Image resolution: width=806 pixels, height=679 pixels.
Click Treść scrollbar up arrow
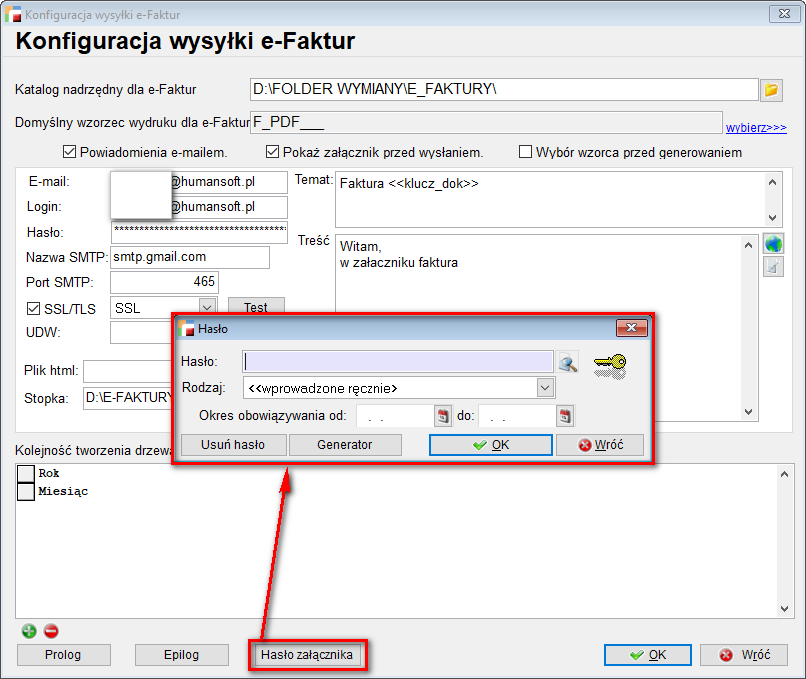coord(748,245)
